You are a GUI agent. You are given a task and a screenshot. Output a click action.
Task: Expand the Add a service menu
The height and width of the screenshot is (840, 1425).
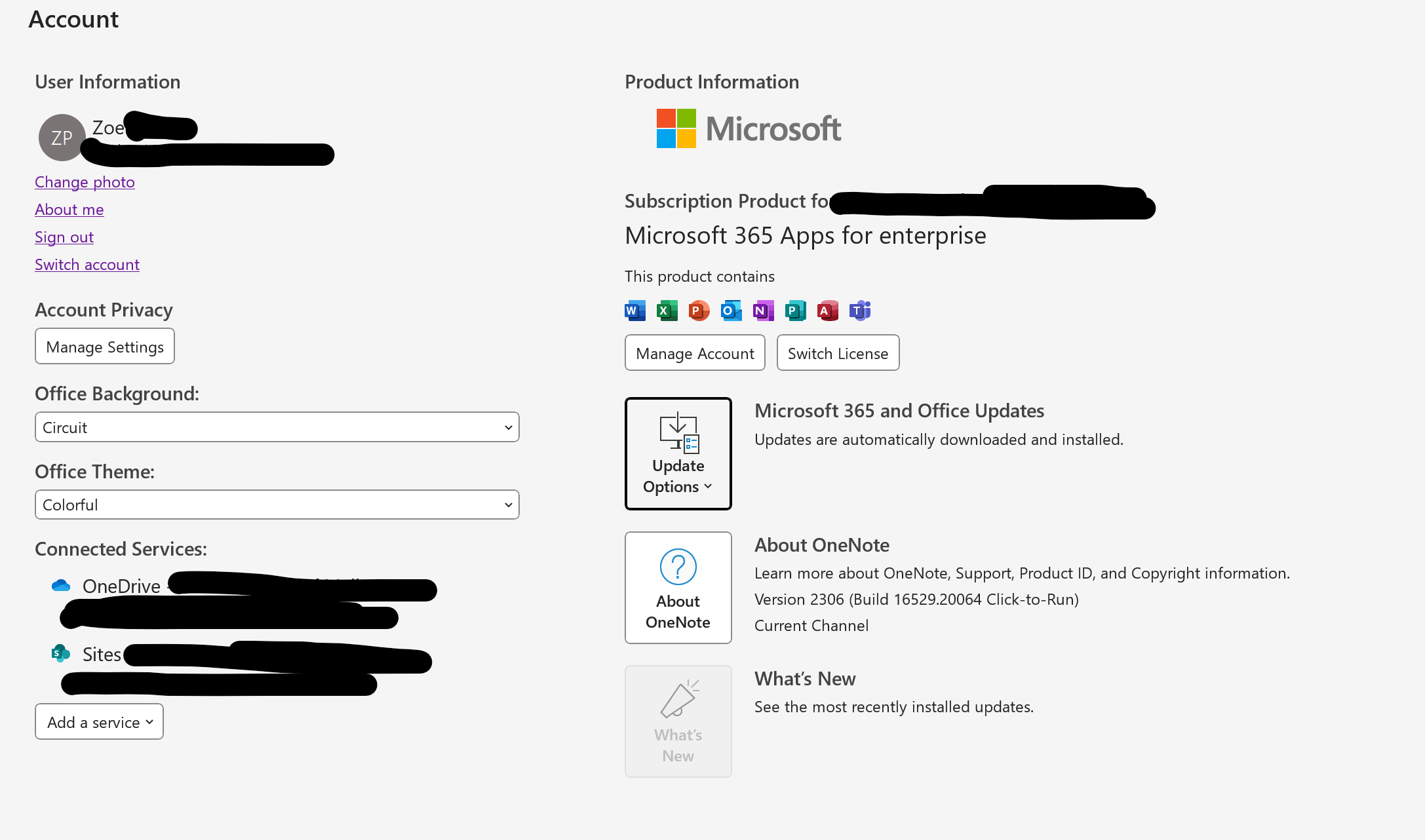click(99, 721)
